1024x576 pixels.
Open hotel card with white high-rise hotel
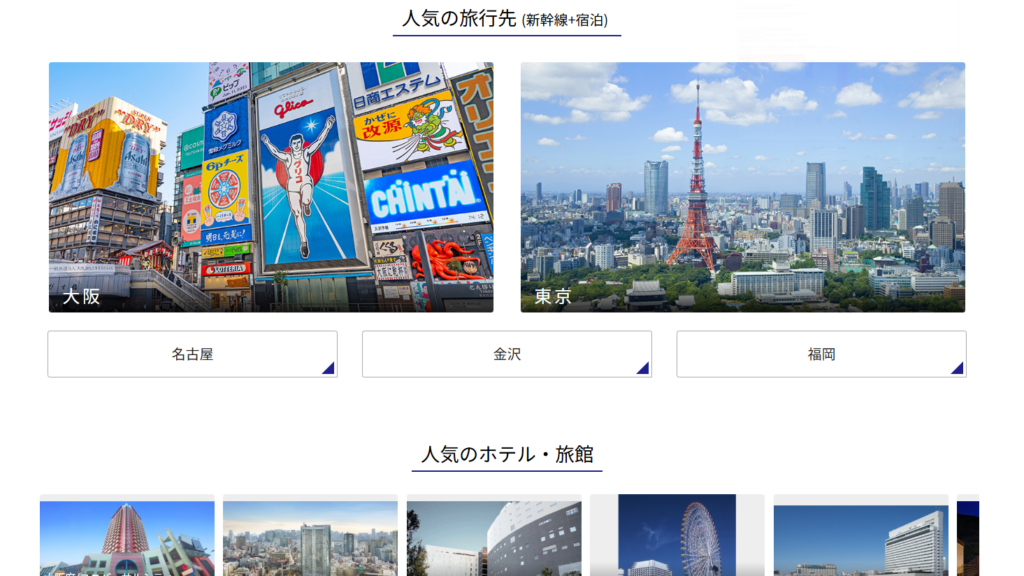[861, 537]
